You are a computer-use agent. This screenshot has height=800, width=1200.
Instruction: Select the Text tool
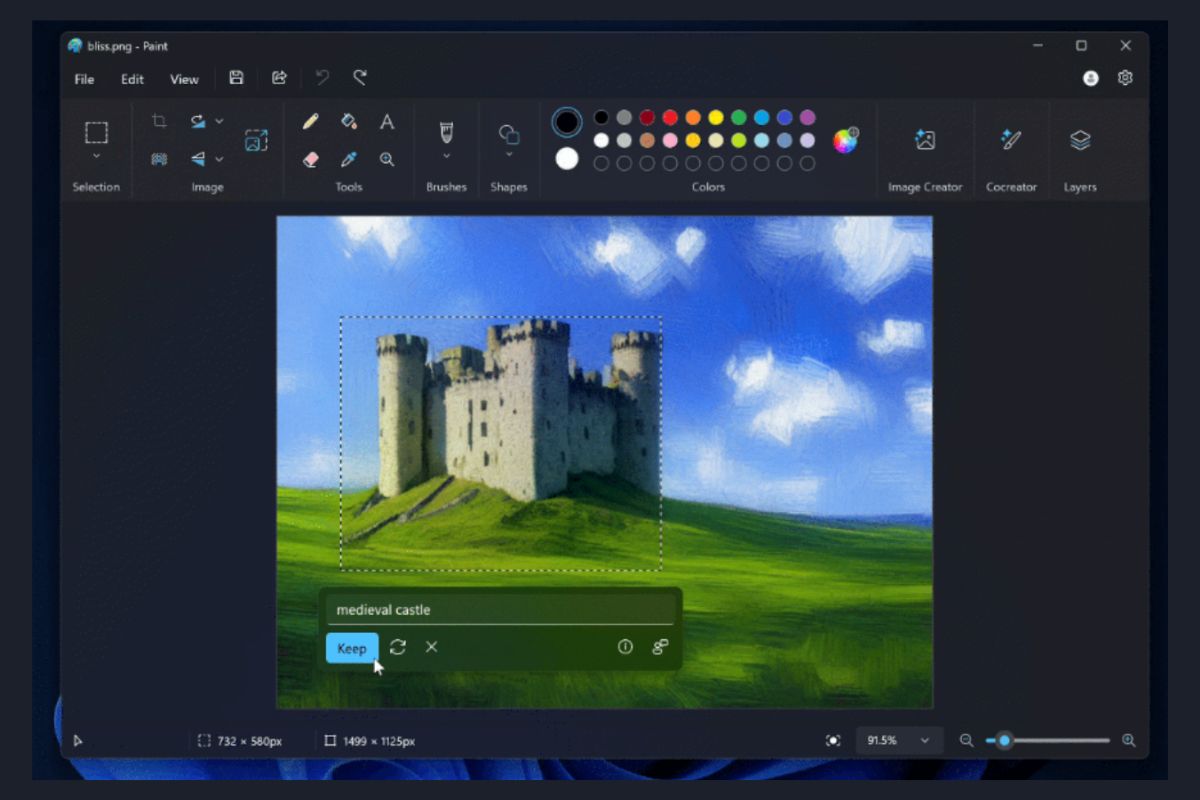[387, 121]
